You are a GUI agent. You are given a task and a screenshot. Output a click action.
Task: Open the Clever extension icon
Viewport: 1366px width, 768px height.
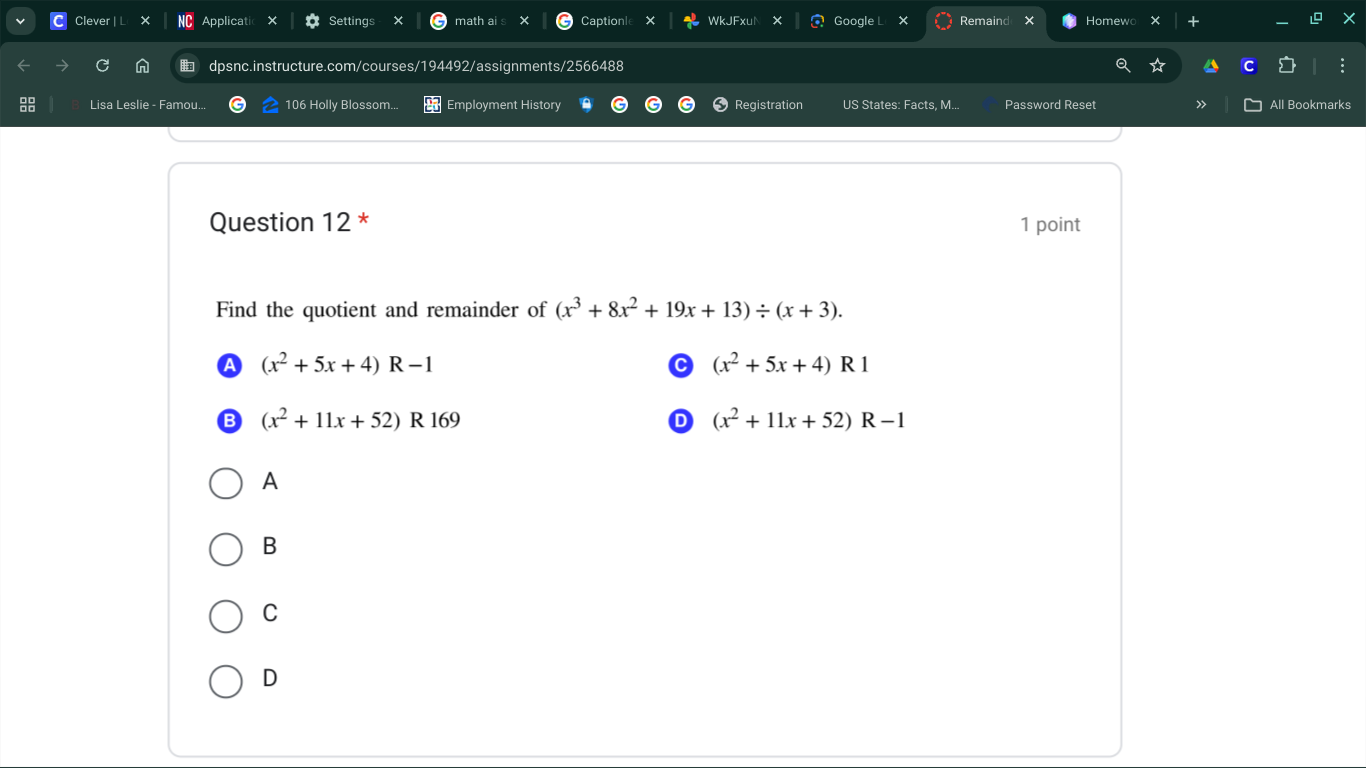click(1248, 66)
